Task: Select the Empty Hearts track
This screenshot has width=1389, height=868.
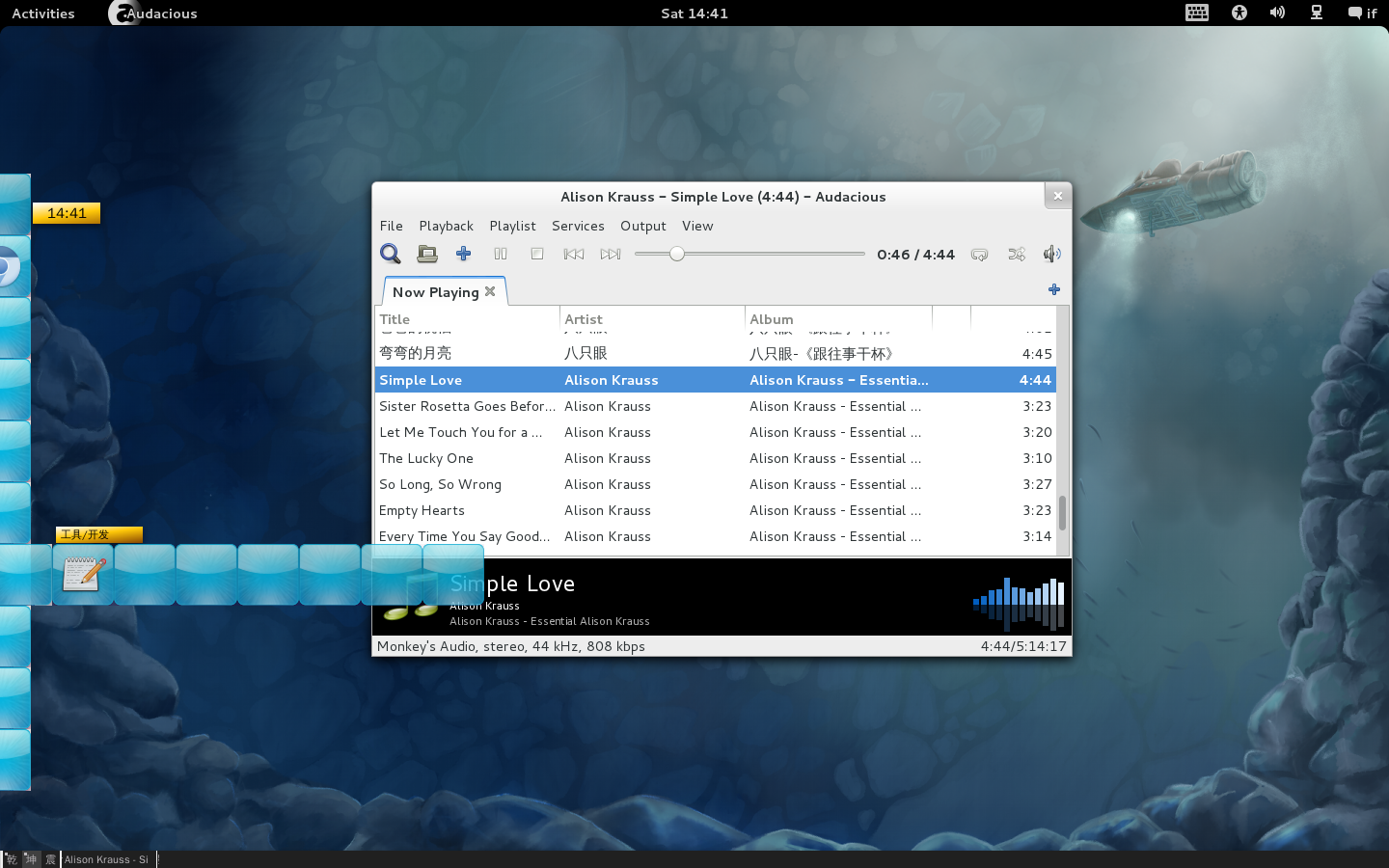Action: point(715,510)
